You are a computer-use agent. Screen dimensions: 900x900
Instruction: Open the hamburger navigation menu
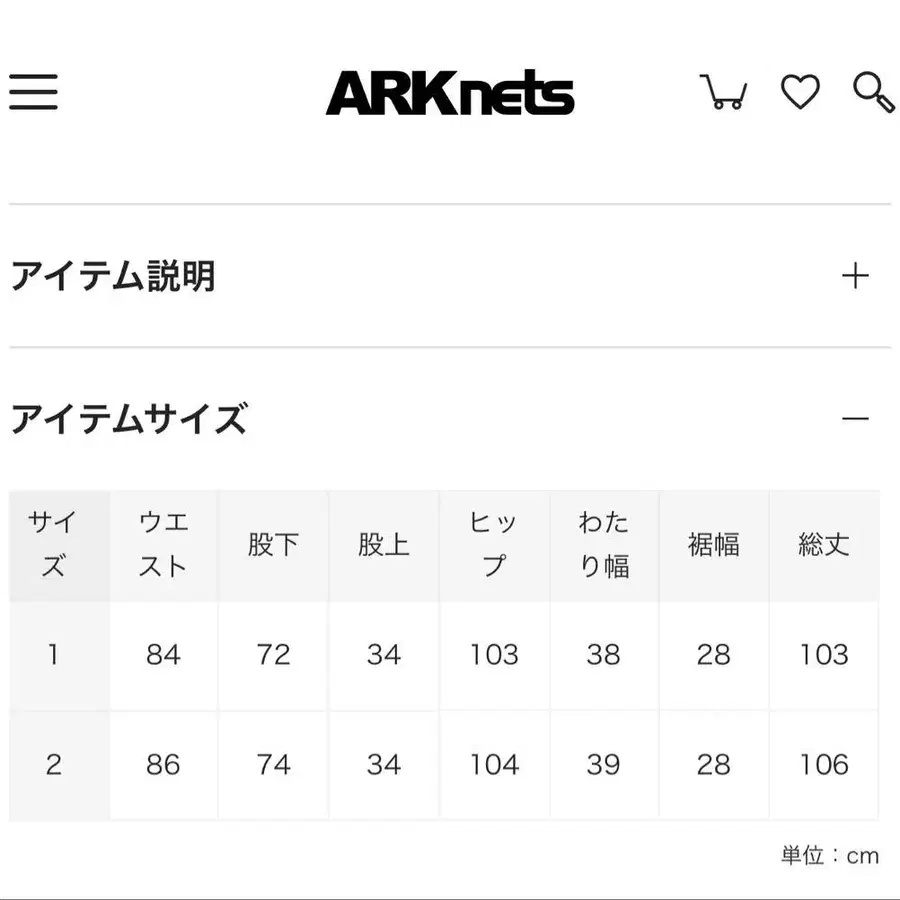coord(34,93)
